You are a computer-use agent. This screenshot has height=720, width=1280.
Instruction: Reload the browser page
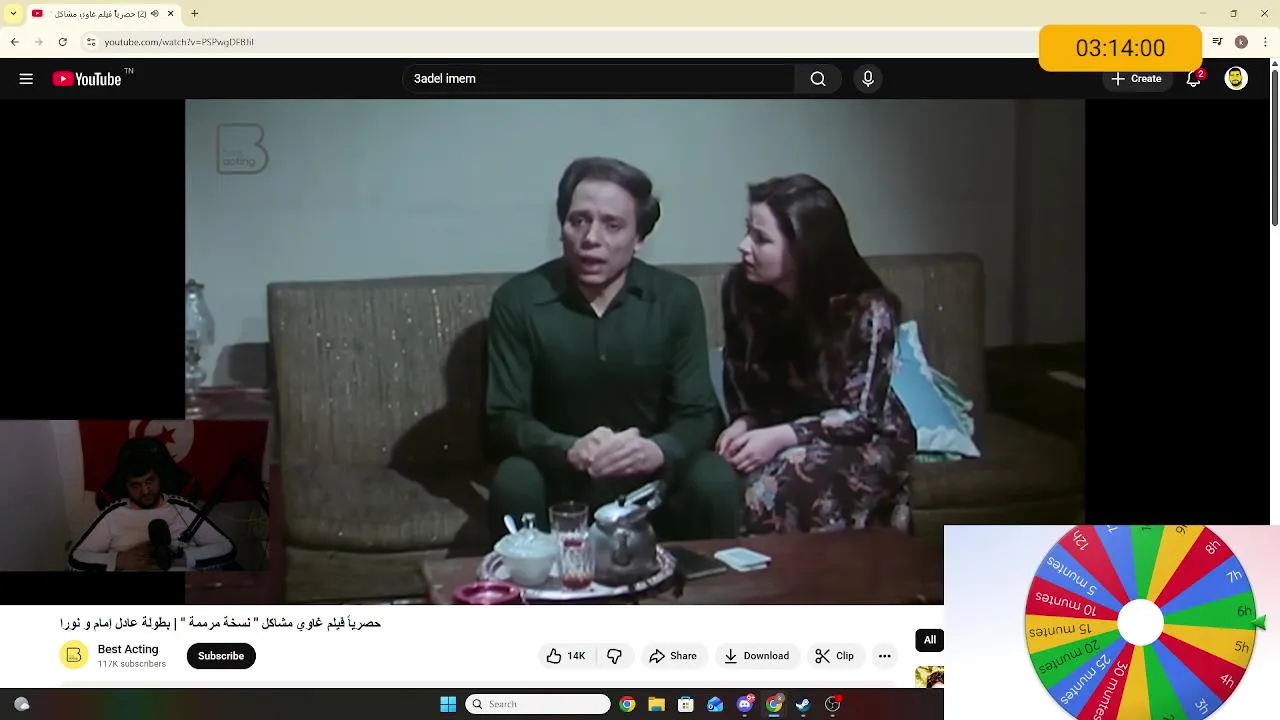pyautogui.click(x=62, y=42)
